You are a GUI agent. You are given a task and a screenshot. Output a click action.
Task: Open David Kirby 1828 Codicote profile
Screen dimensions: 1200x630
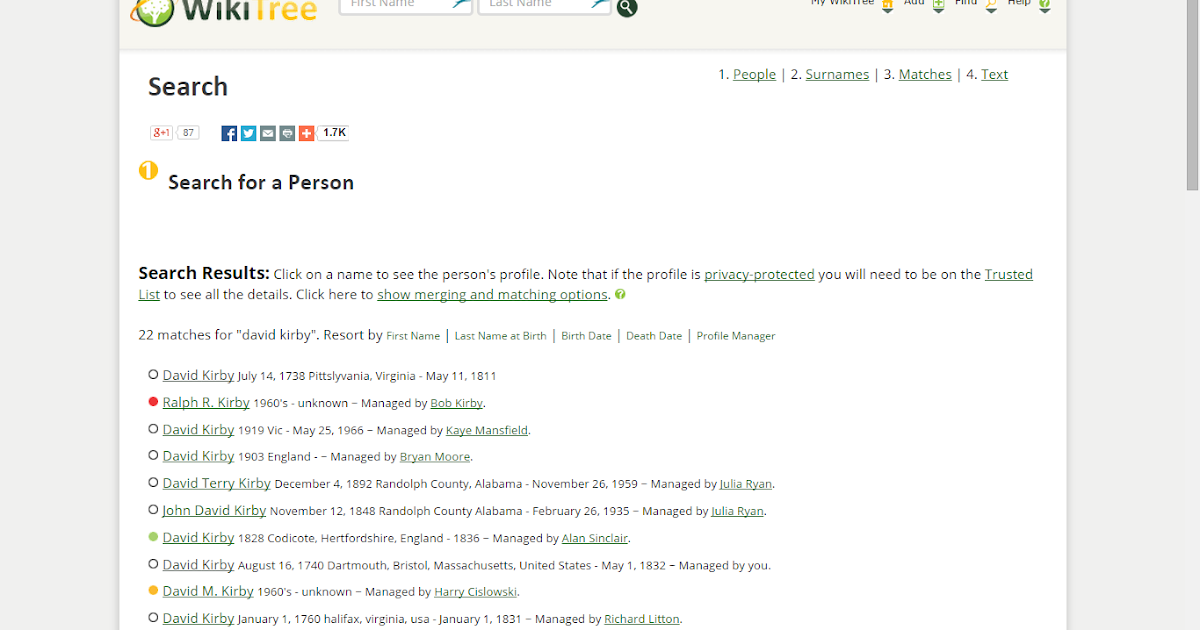tap(198, 537)
